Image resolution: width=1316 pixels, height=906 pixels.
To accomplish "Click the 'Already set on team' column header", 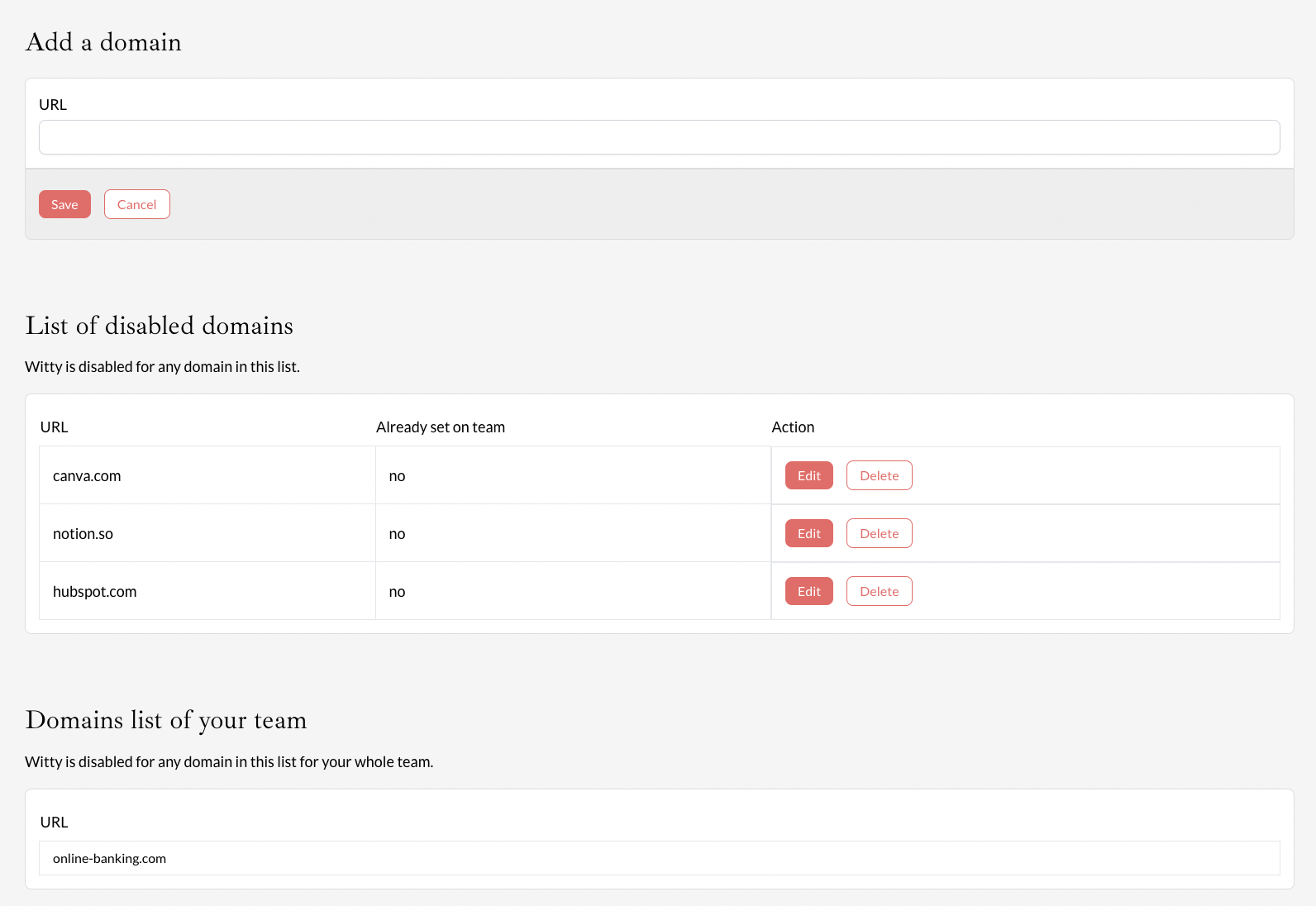I will (x=440, y=427).
